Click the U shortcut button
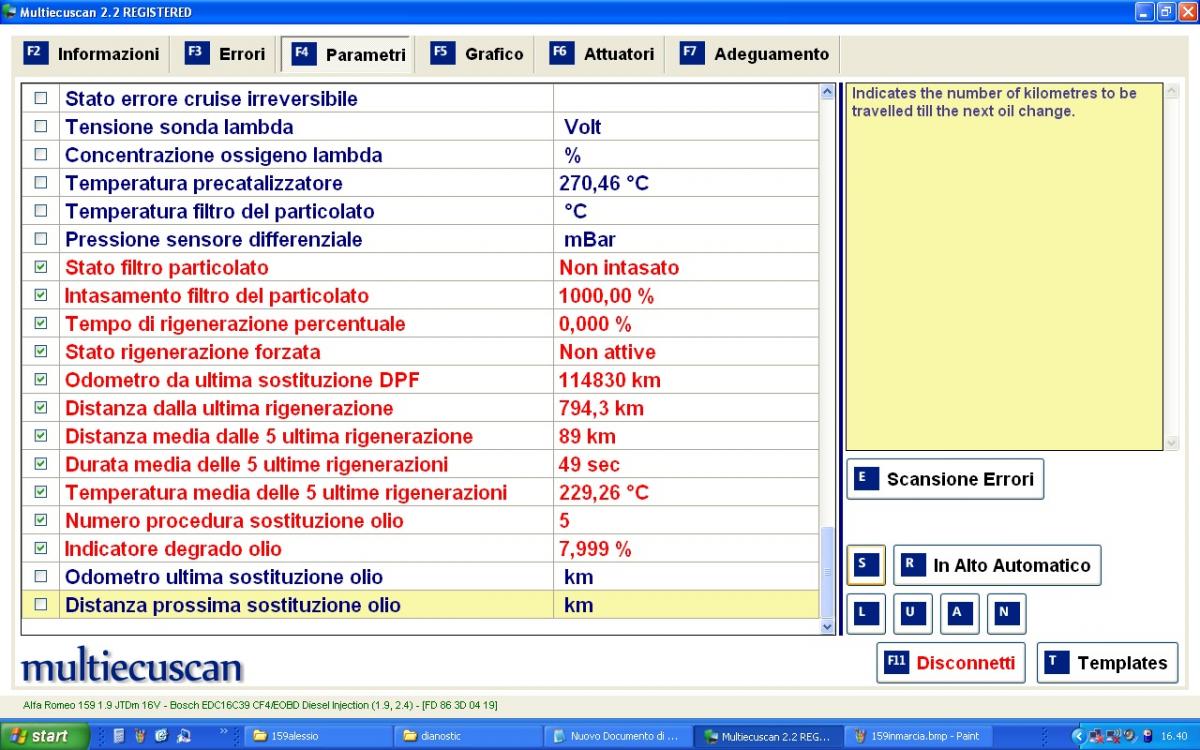This screenshot has height=750, width=1200. [913, 614]
